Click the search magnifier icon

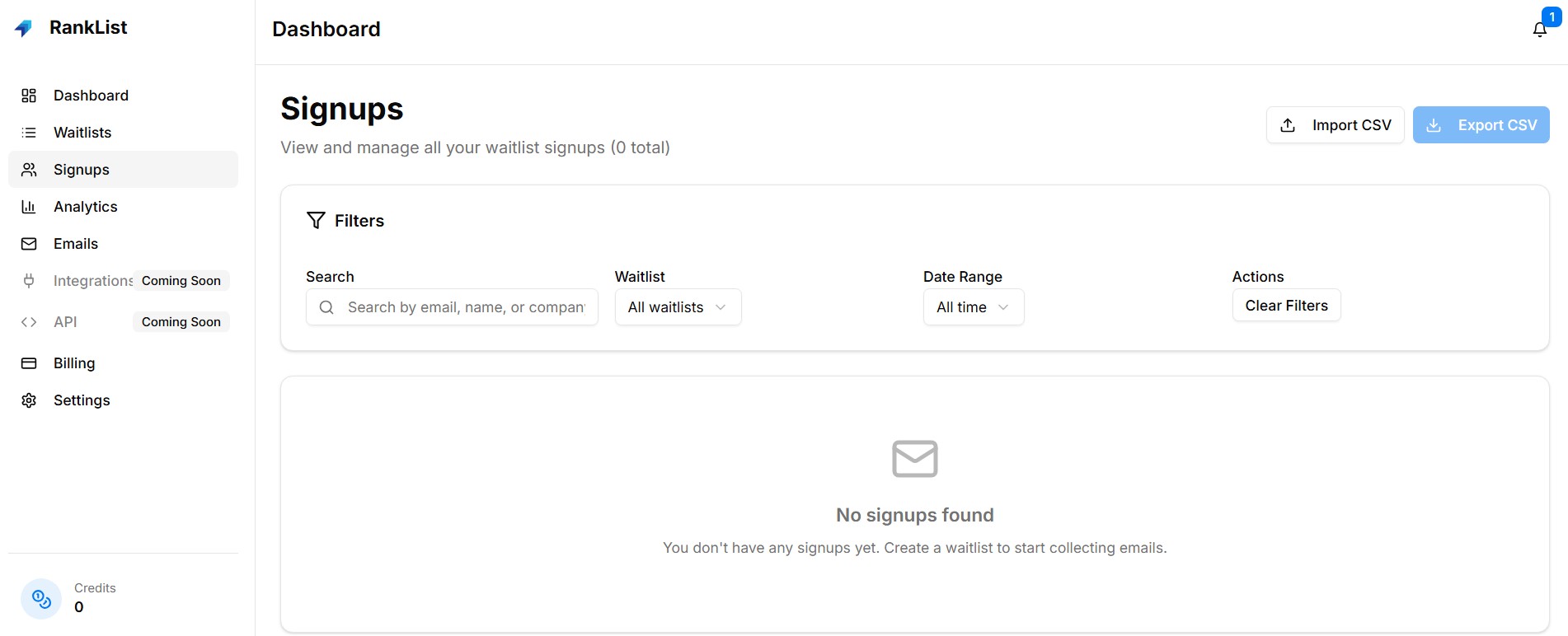326,307
